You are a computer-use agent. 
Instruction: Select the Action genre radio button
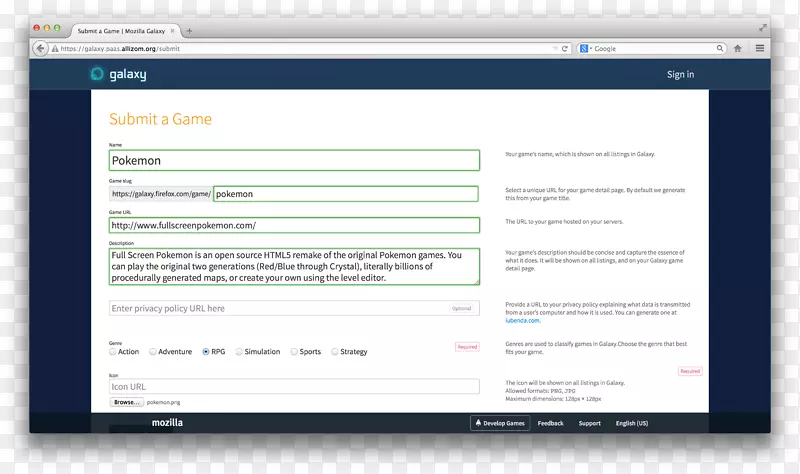113,352
